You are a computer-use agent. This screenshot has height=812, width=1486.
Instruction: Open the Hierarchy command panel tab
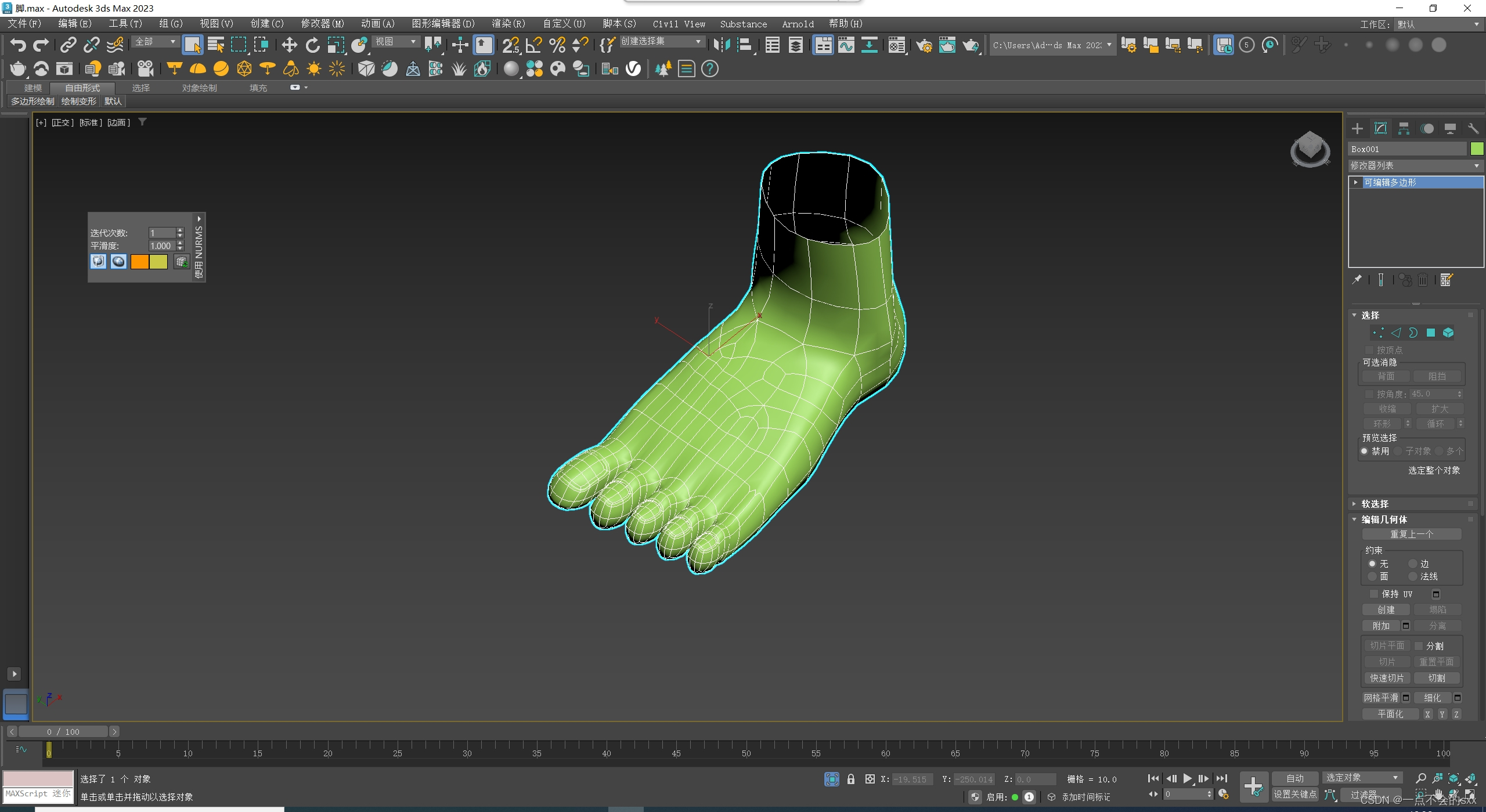(1404, 128)
